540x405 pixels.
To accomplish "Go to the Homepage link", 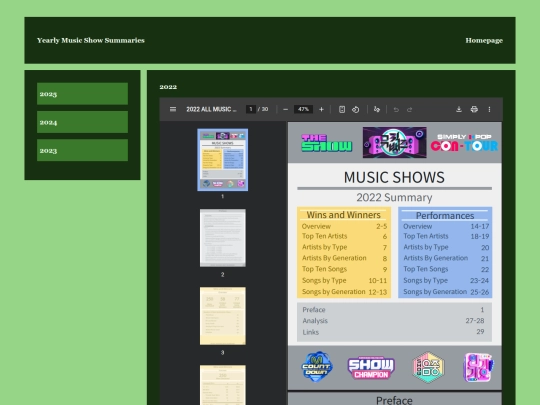I will pos(484,40).
